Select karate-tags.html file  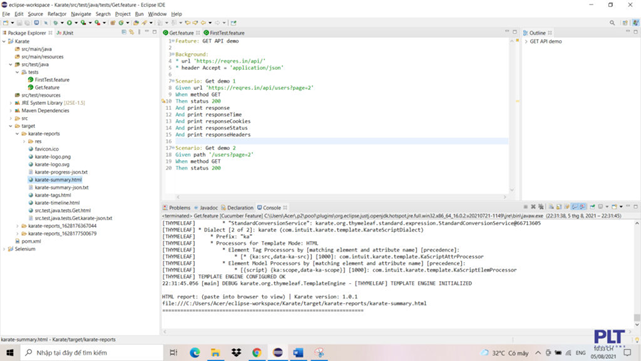point(53,195)
